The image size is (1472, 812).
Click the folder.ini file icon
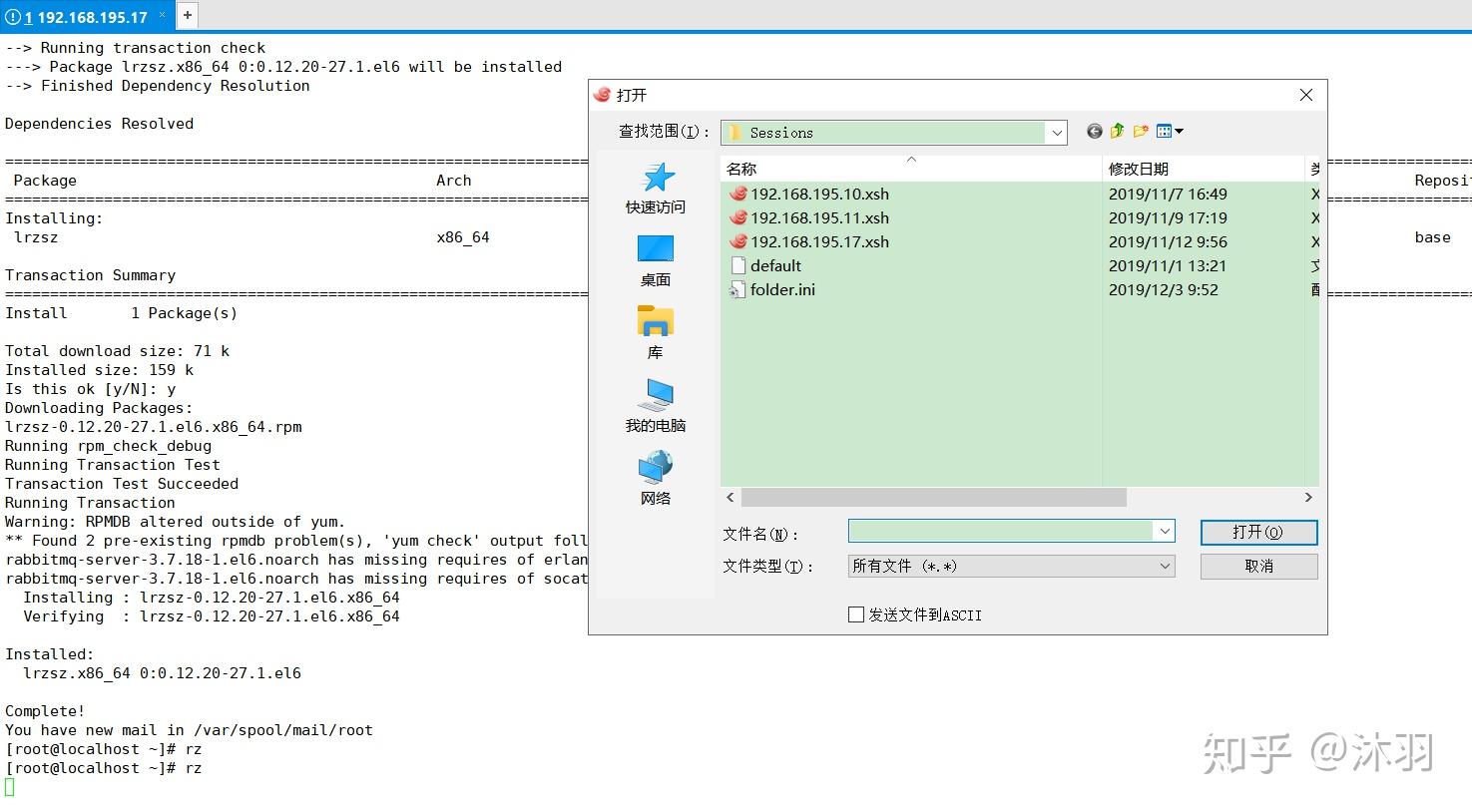coord(738,289)
